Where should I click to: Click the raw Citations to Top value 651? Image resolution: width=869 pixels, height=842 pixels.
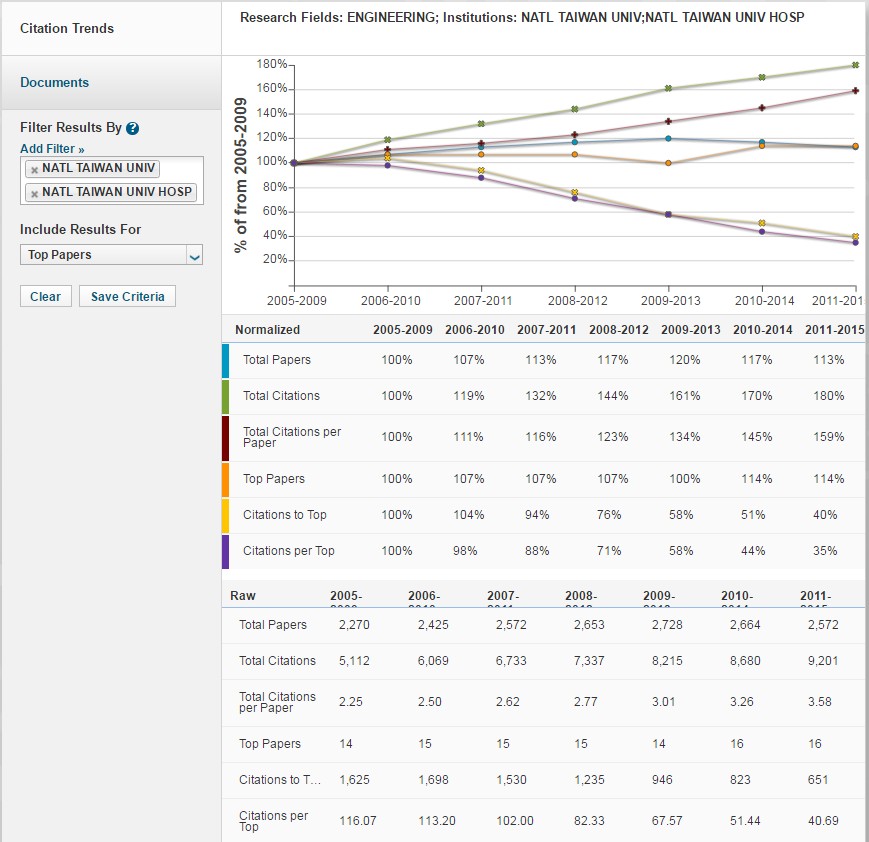coord(817,780)
